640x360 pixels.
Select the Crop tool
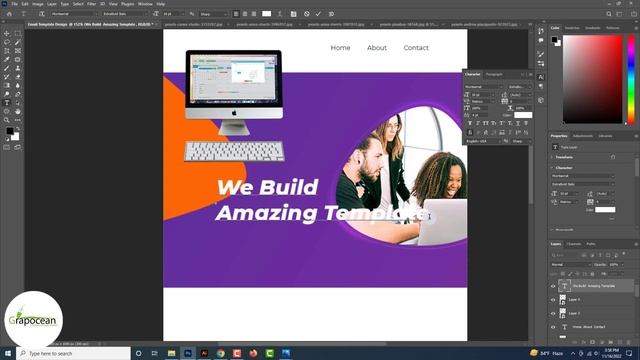click(x=7, y=51)
